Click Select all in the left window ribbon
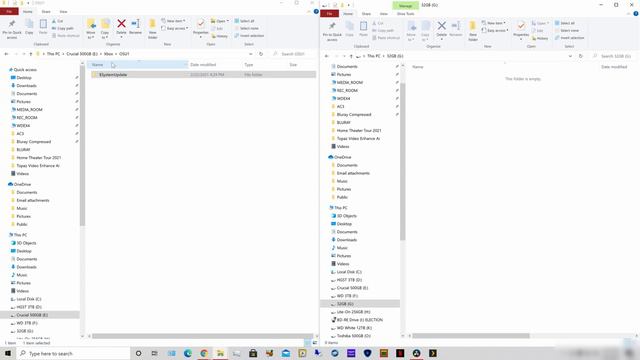The width and height of the screenshot is (640, 360). (x=244, y=21)
